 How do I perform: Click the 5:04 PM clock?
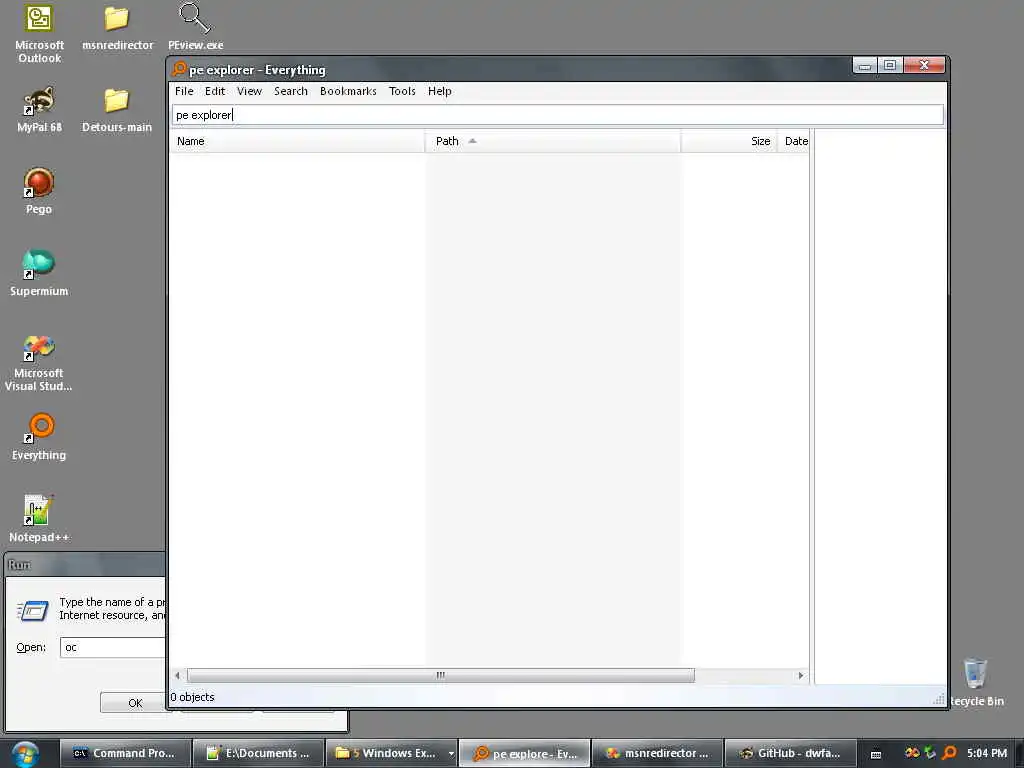pyautogui.click(x=987, y=753)
